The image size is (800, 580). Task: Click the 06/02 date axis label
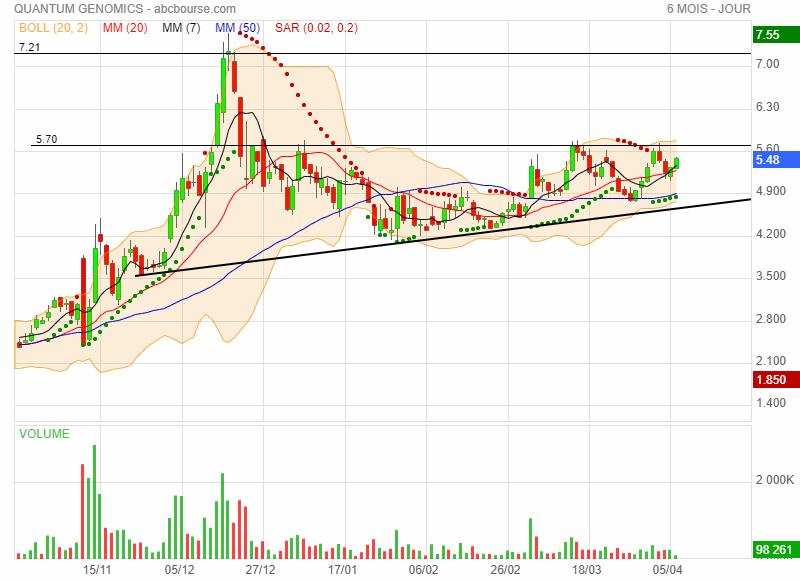coord(423,569)
